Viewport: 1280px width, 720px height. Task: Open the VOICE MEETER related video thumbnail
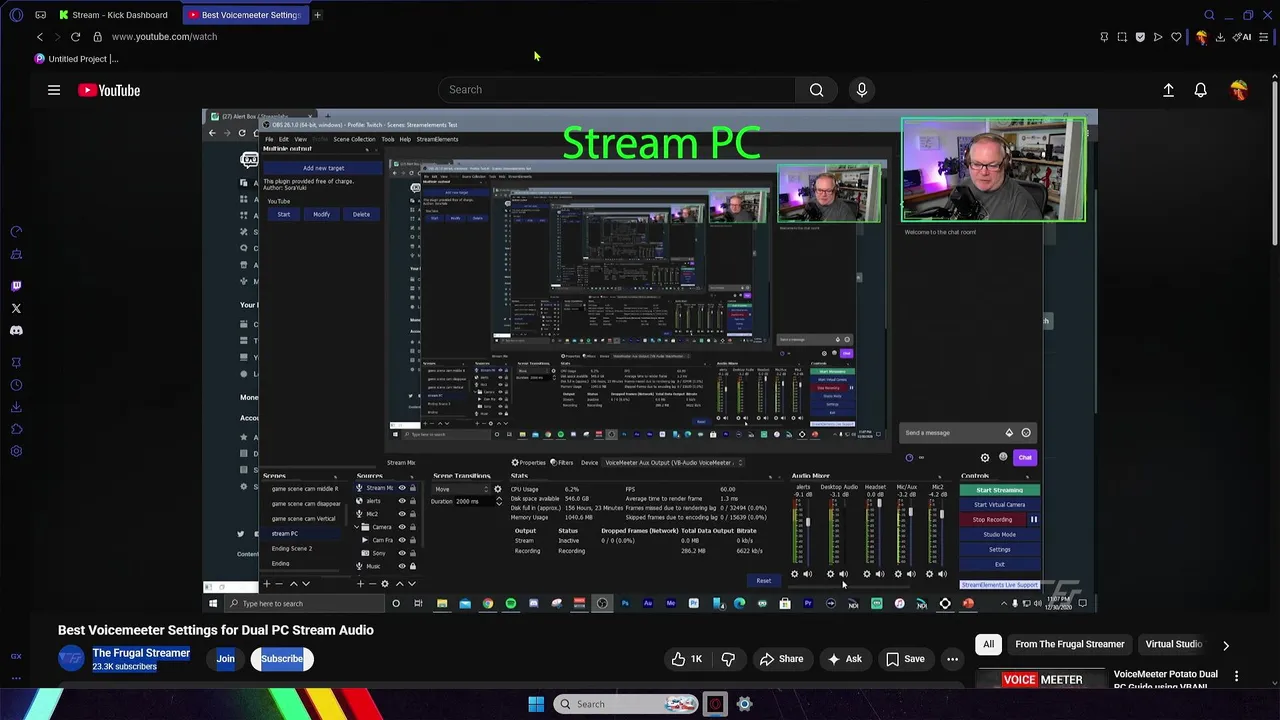pos(1041,680)
